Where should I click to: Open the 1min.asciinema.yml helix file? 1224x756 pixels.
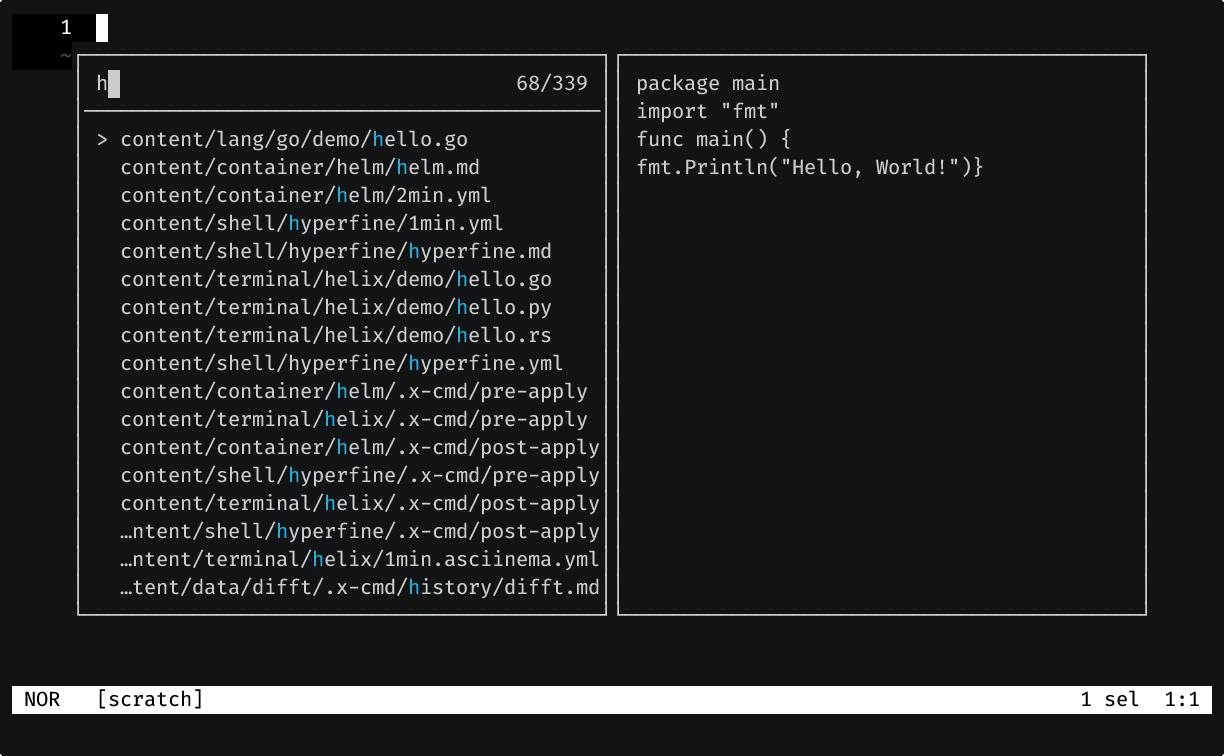pyautogui.click(x=359, y=559)
